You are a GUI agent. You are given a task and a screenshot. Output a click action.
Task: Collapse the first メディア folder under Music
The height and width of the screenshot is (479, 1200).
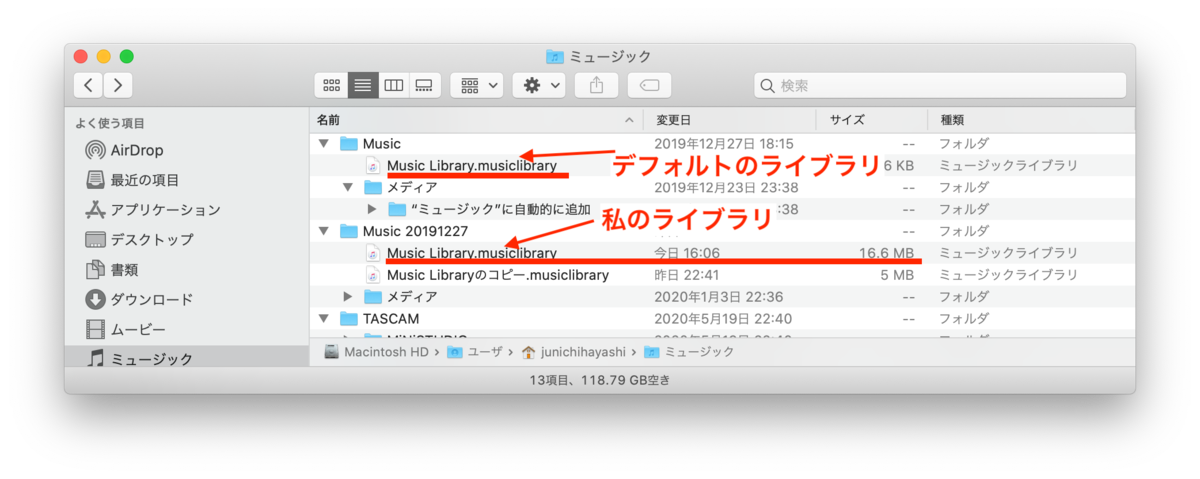click(347, 187)
